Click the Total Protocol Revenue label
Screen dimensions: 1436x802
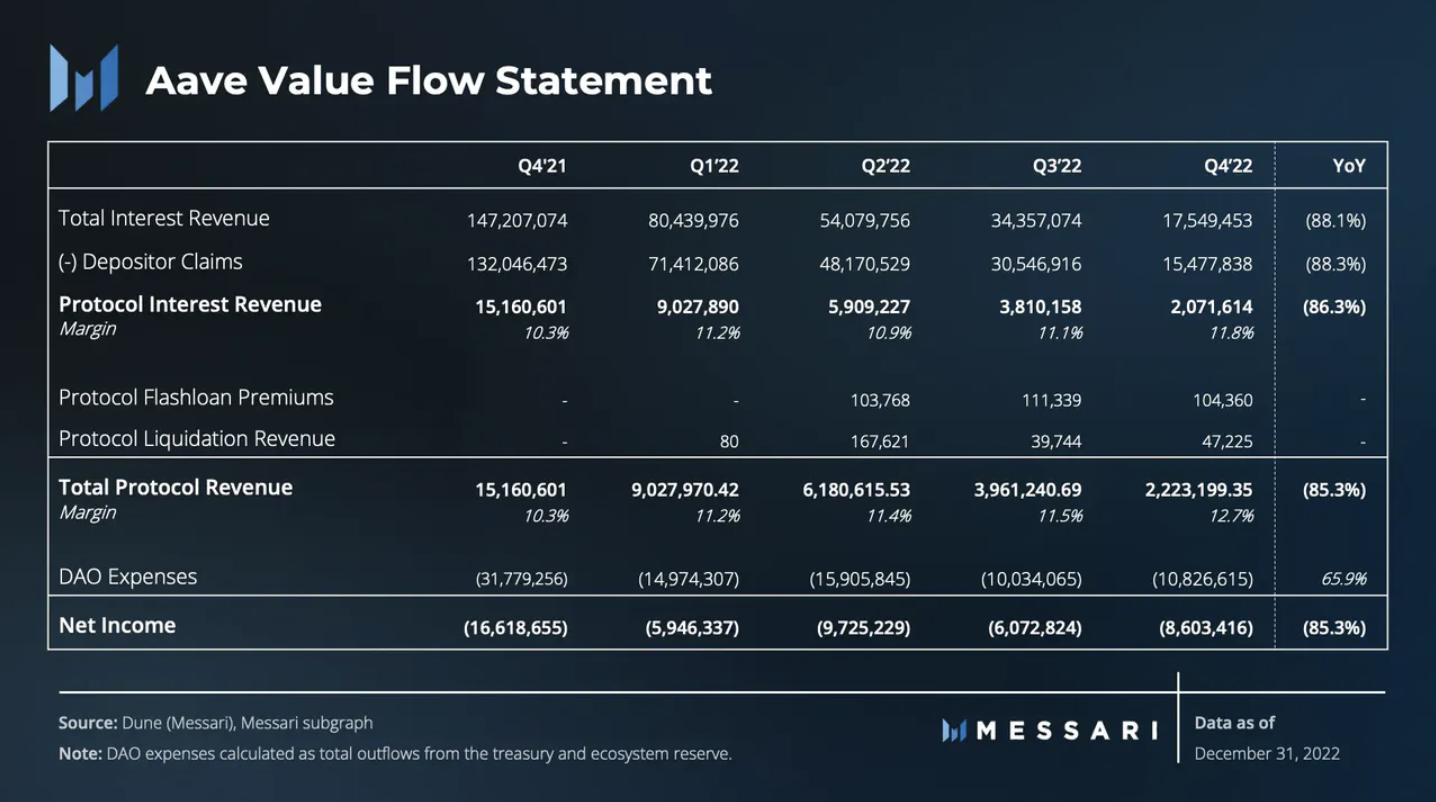175,487
